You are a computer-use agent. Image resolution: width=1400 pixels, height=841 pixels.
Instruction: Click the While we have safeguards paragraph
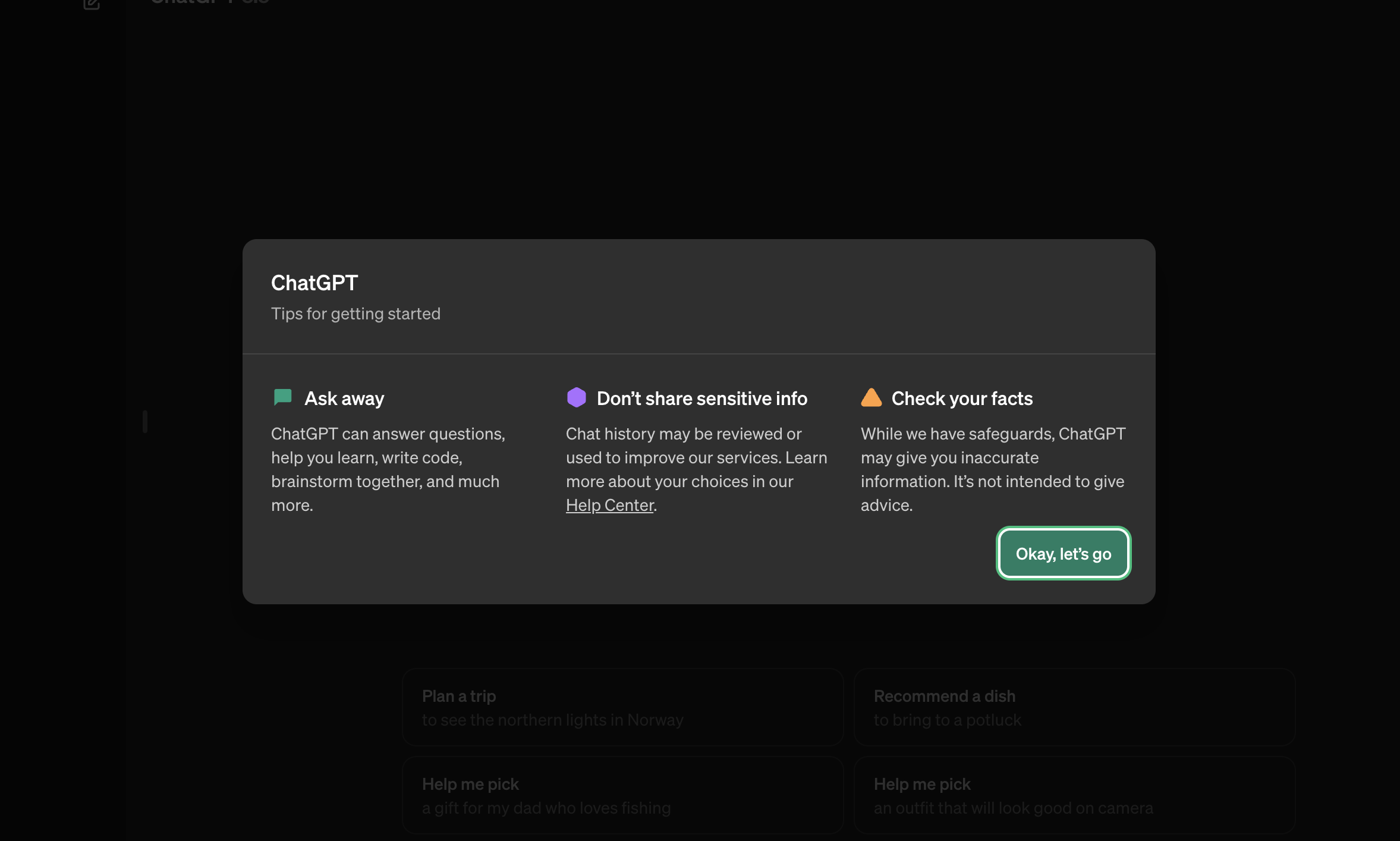coord(993,469)
